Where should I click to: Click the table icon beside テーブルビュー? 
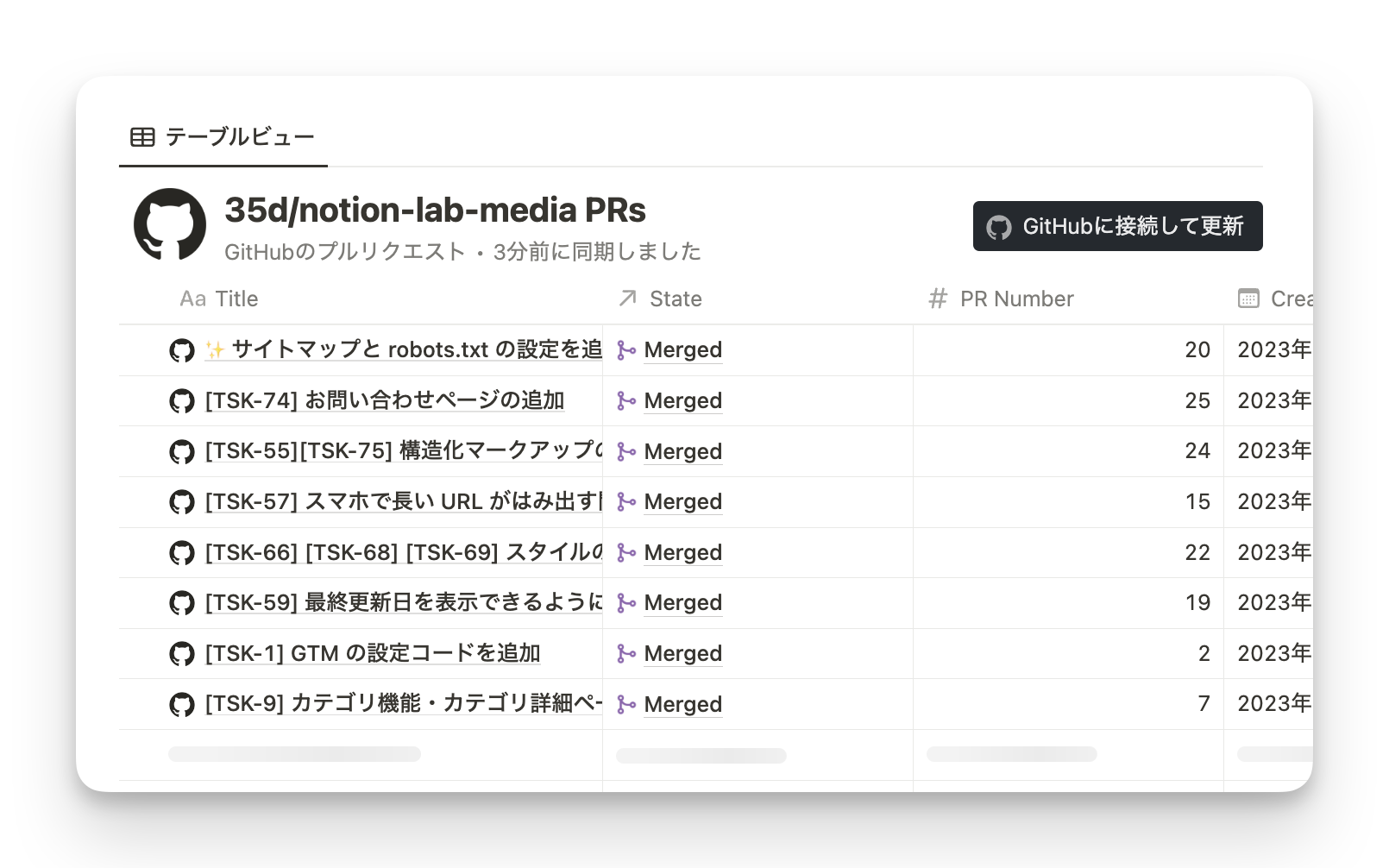click(x=142, y=137)
